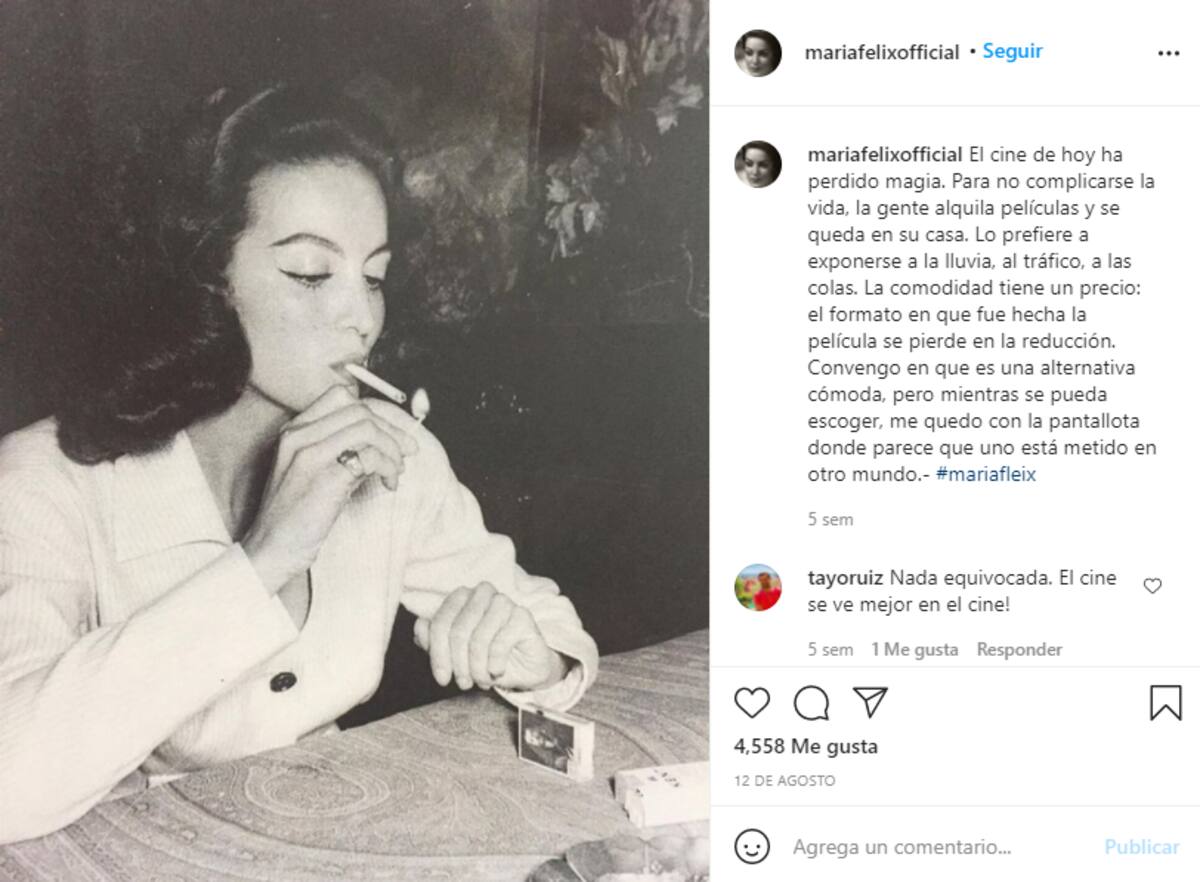
Task: Open the three-dot more options menu
Action: tap(1168, 53)
